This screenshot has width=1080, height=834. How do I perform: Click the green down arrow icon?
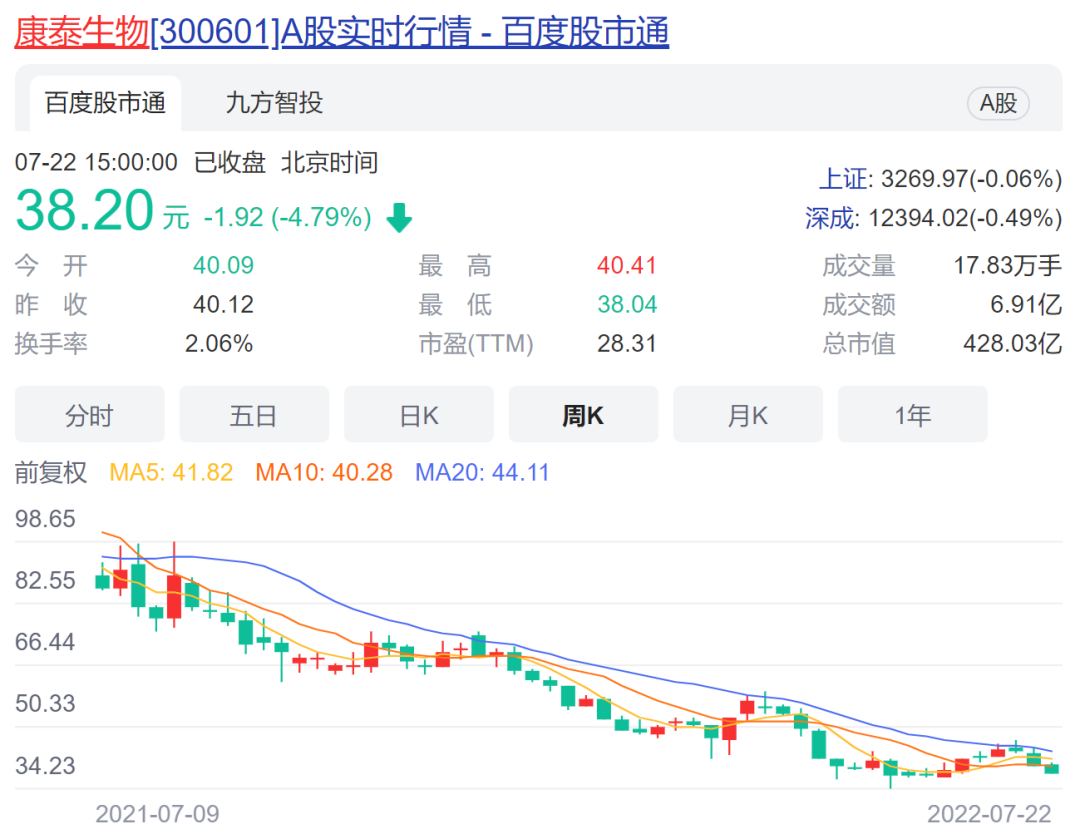pyautogui.click(x=399, y=218)
